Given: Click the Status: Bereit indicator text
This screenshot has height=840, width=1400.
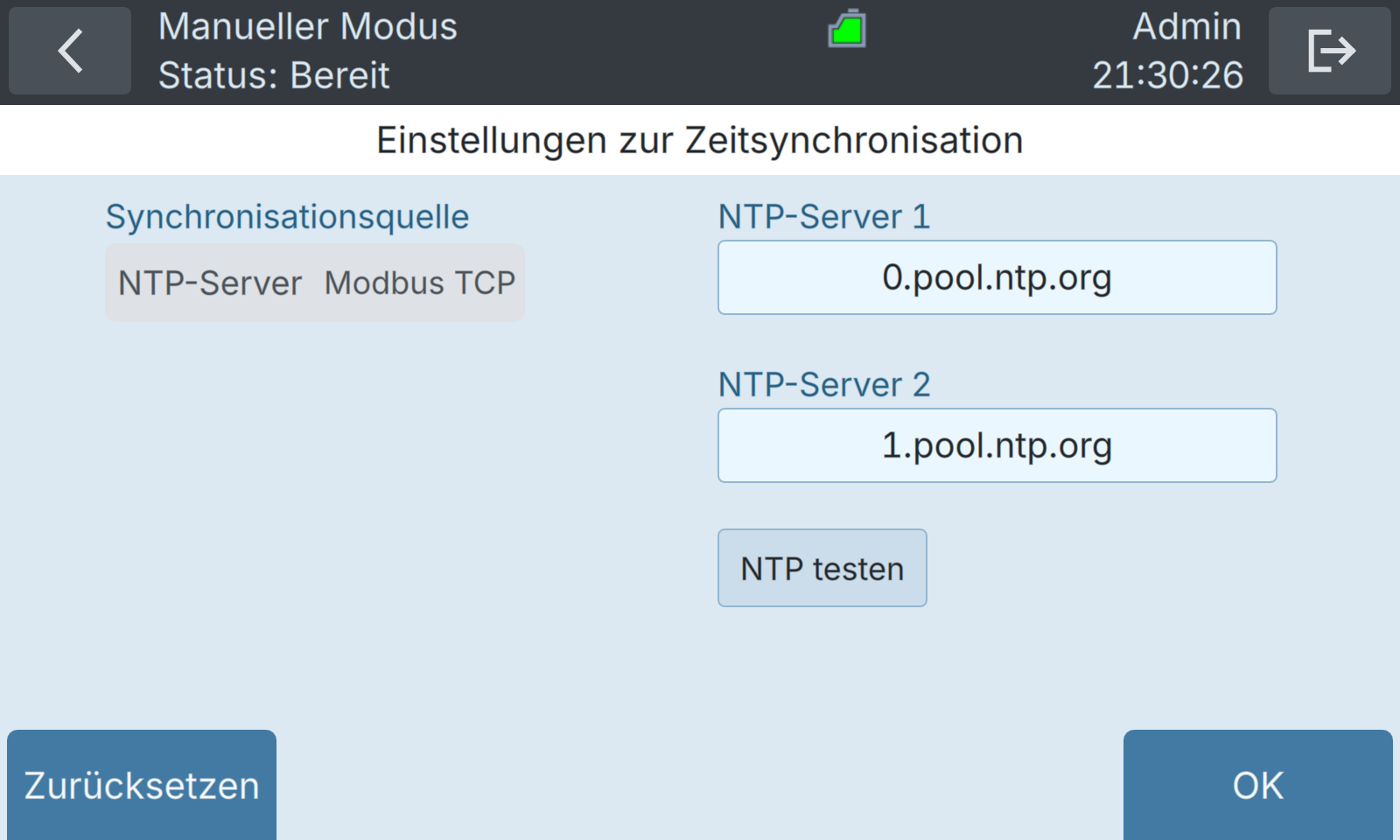Looking at the screenshot, I should pos(274,75).
